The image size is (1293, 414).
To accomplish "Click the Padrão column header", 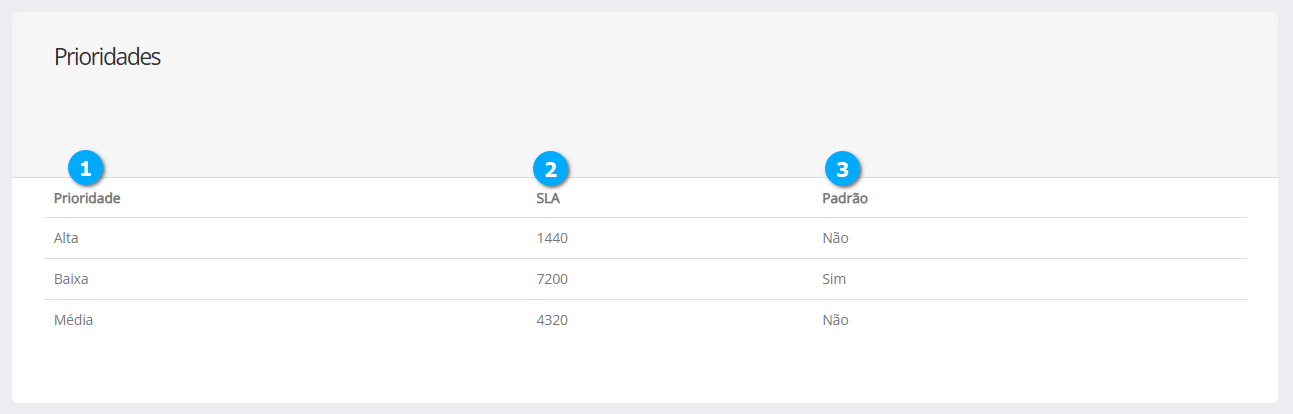I will 845,198.
